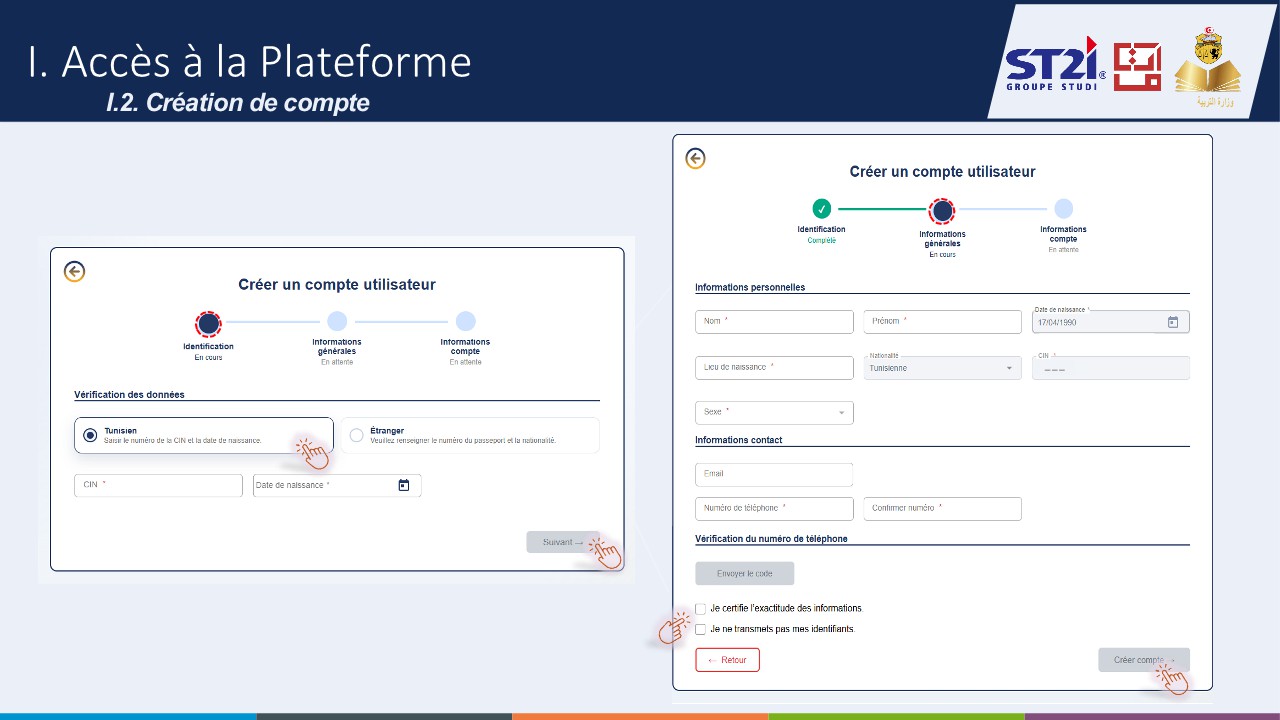Click the back arrow icon in left form
This screenshot has width=1280, height=720.
pyautogui.click(x=74, y=272)
